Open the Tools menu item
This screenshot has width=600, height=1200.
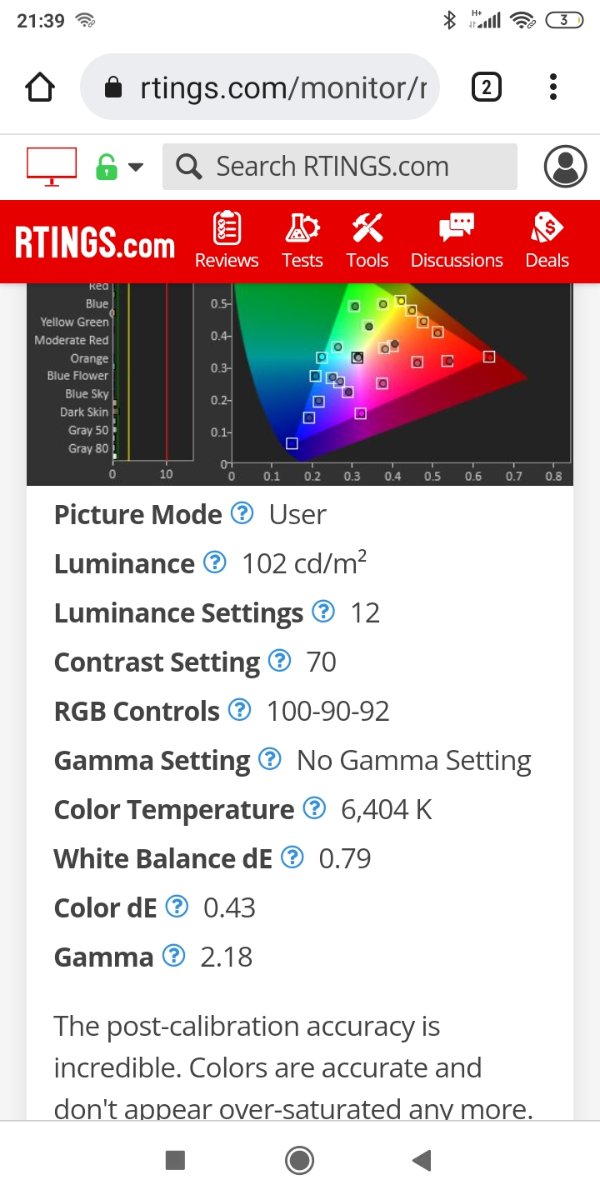pos(367,241)
